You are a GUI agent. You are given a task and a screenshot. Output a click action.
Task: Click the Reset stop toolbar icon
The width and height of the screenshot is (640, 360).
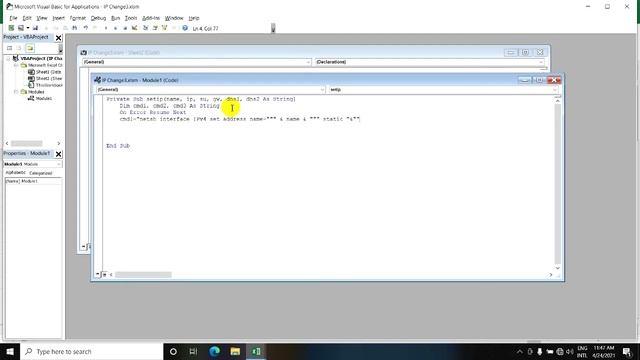click(x=125, y=28)
